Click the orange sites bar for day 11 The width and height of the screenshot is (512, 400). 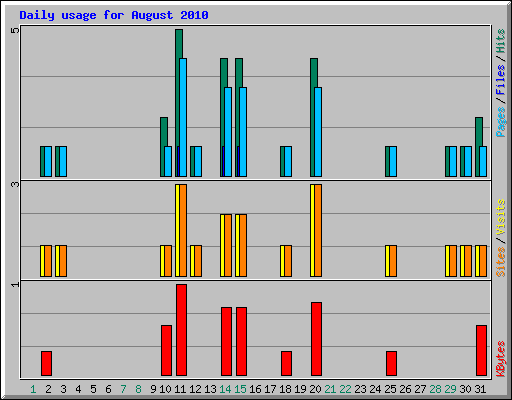[183, 230]
